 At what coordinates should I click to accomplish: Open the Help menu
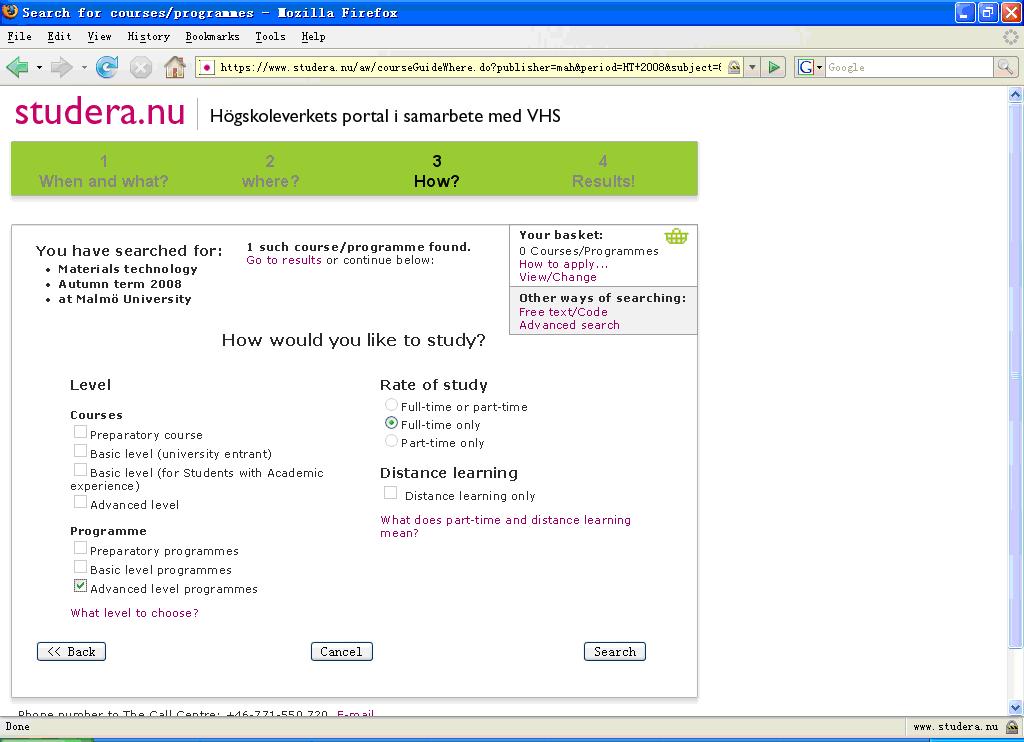tap(313, 37)
